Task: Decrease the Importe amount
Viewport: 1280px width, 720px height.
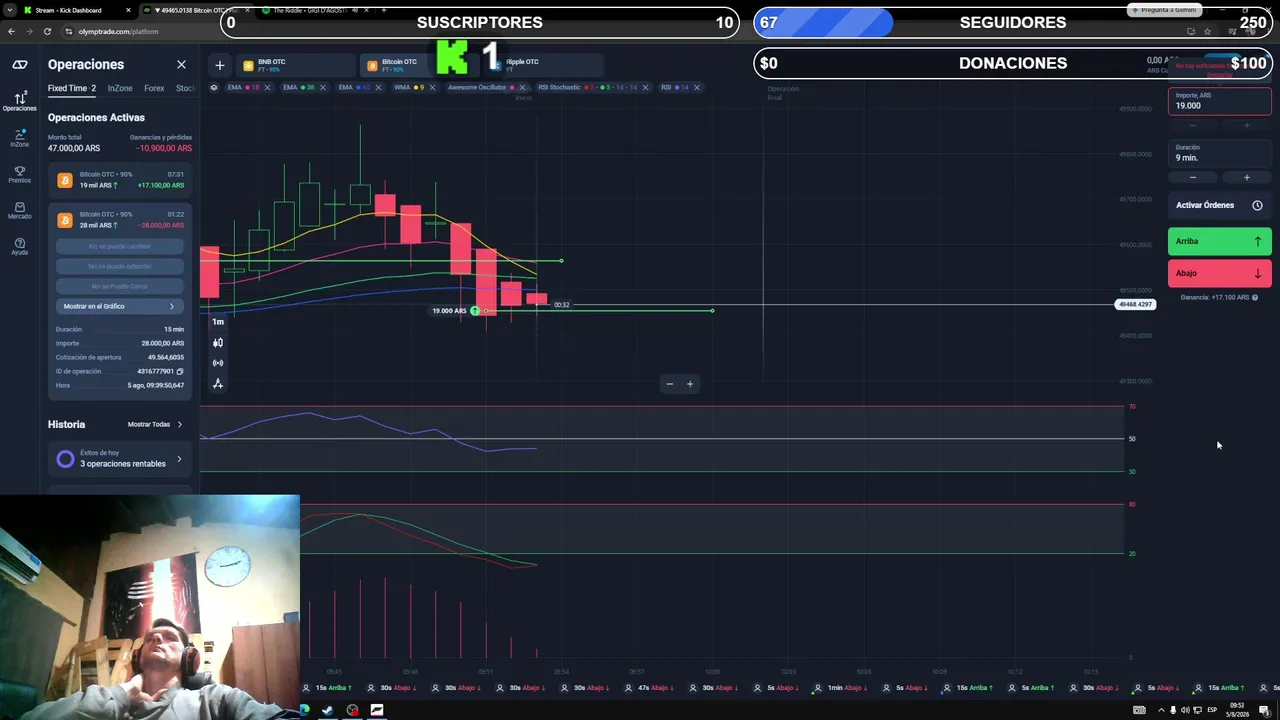Action: coord(1193,125)
